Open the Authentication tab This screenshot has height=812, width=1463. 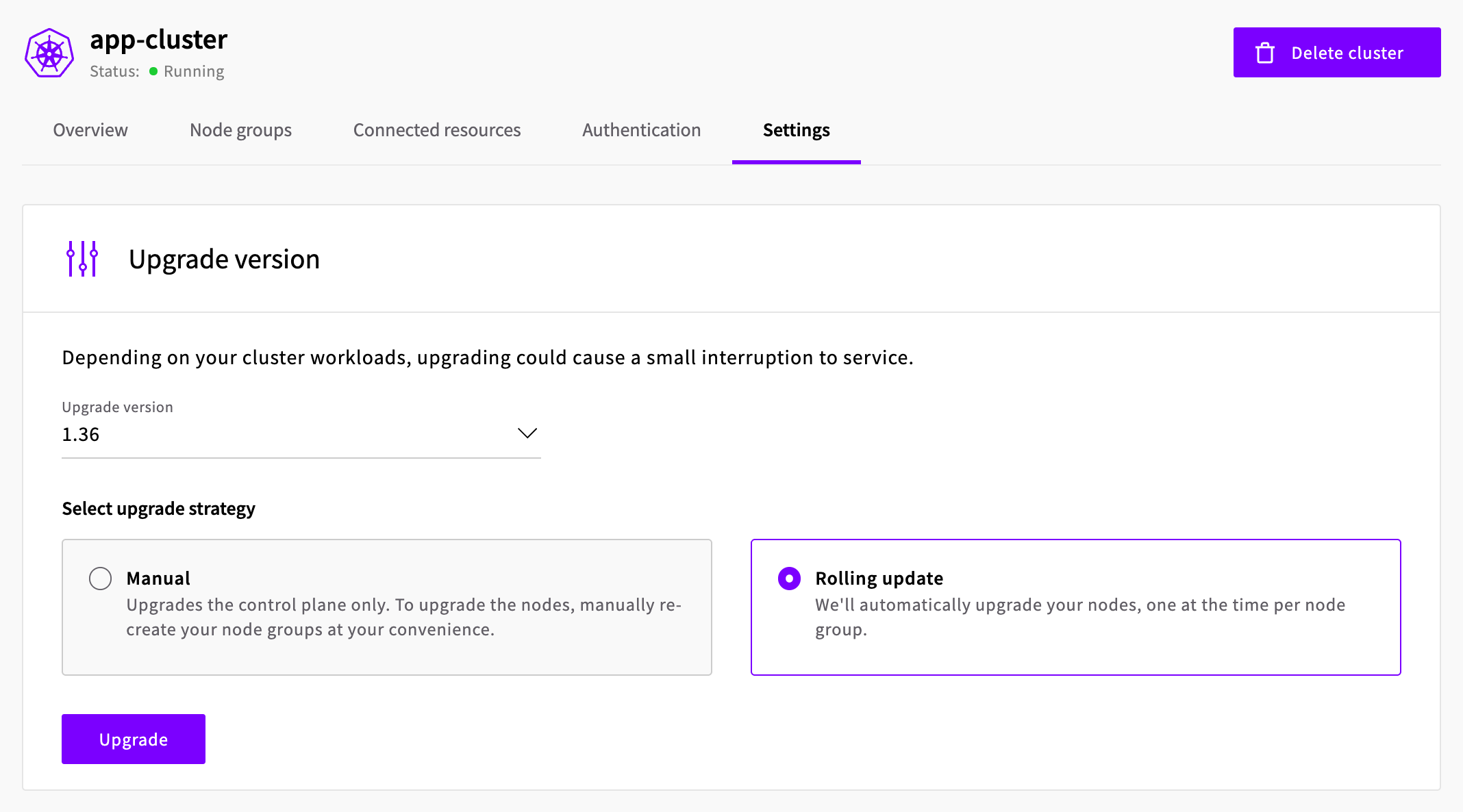[x=642, y=130]
